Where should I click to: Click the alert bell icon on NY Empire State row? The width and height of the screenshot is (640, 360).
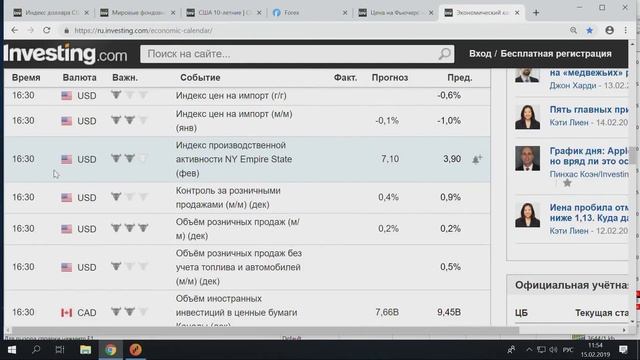pos(477,159)
